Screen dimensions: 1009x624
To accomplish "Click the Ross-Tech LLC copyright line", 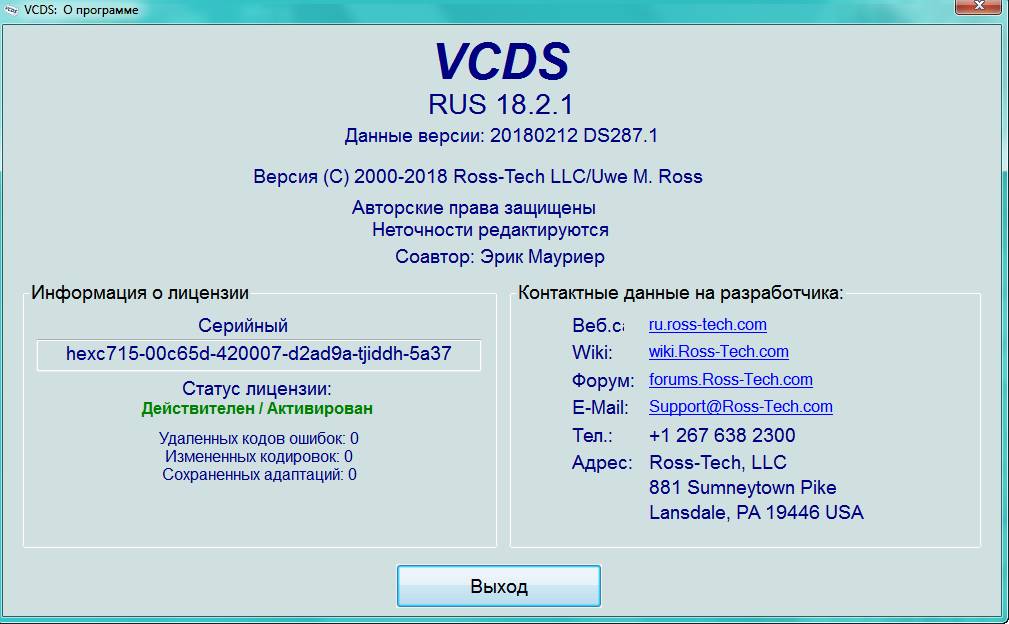I will click(478, 177).
